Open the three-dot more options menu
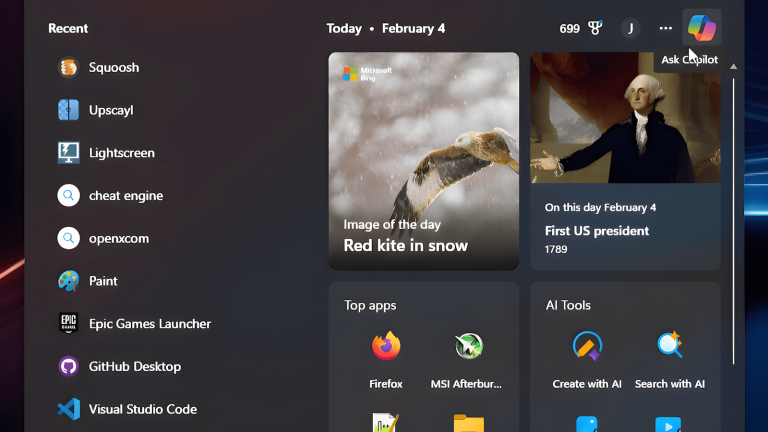This screenshot has width=768, height=432. 666,28
